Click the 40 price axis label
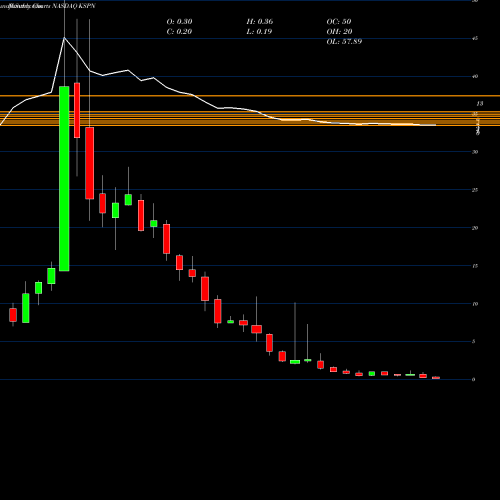Image resolution: width=500 pixels, height=500 pixels. tap(475, 76)
